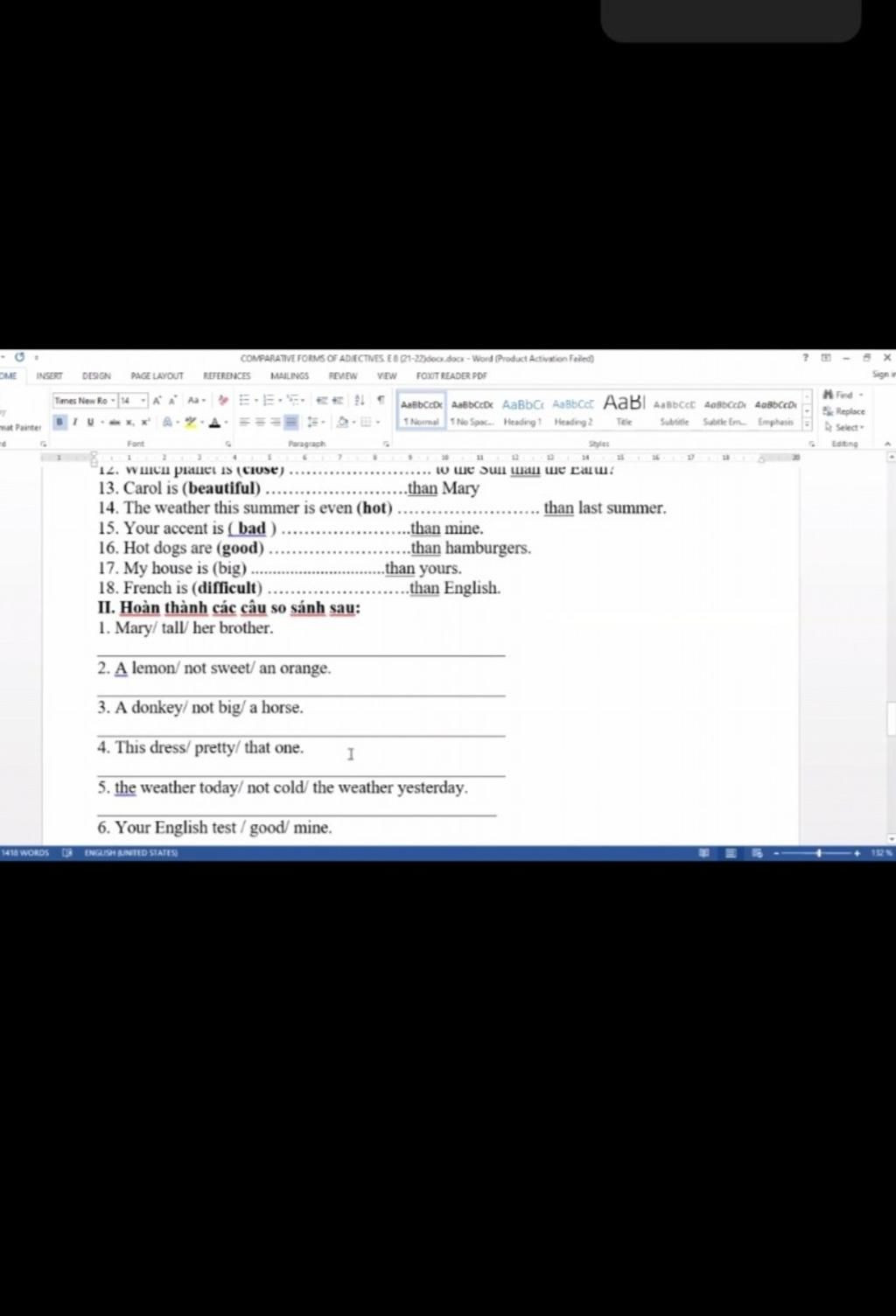Image resolution: width=896 pixels, height=1316 pixels.
Task: Click zoom in plus button
Action: 857,852
